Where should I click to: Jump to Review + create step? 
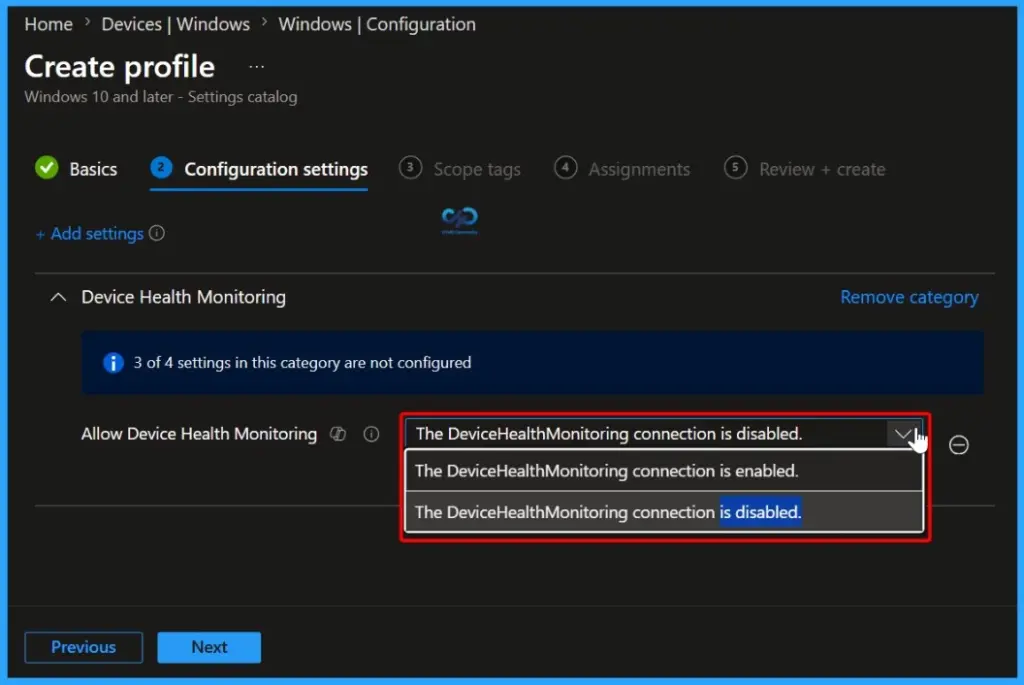pos(822,169)
